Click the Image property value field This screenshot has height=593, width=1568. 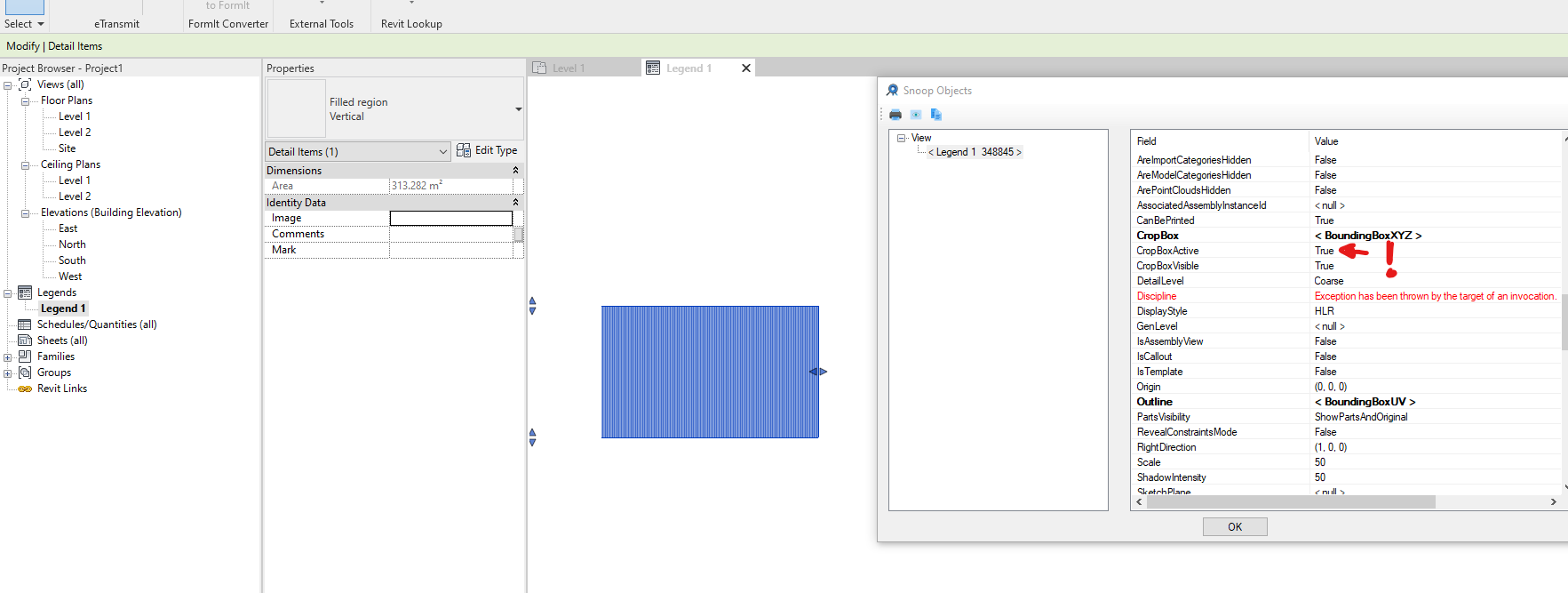(x=451, y=218)
